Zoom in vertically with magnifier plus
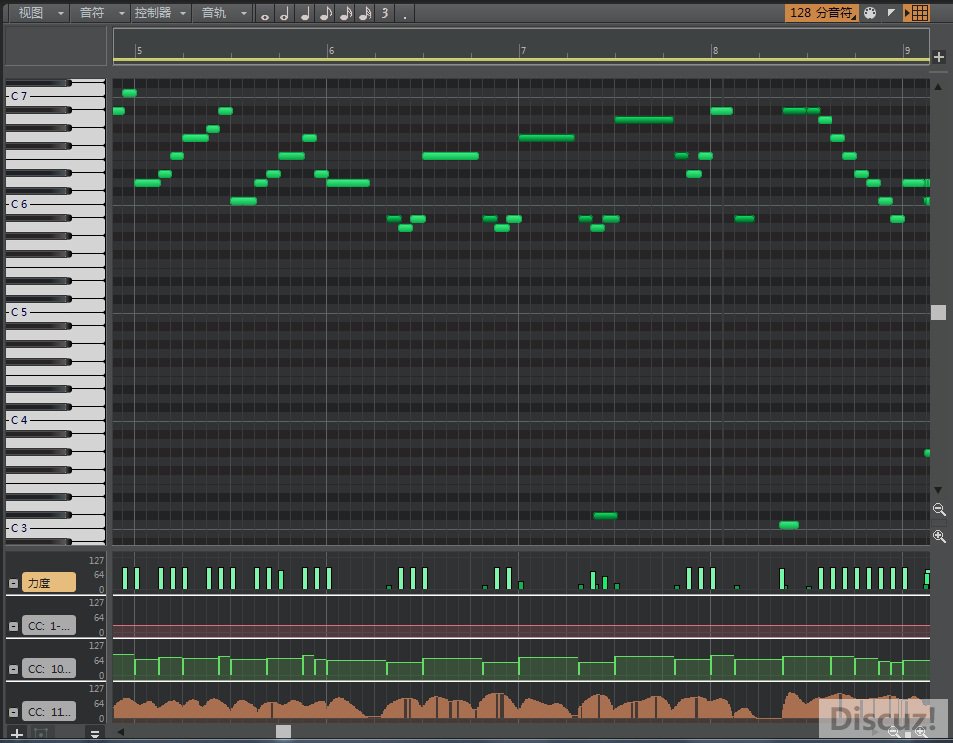 click(x=939, y=536)
